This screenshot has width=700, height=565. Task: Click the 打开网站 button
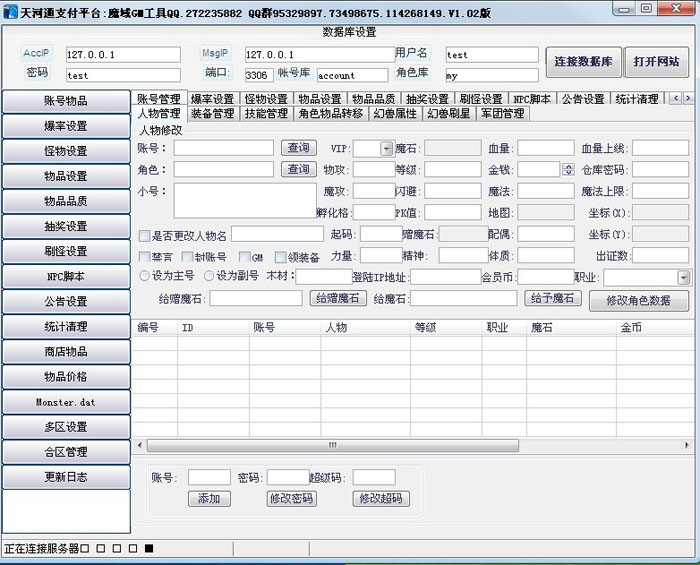(657, 62)
